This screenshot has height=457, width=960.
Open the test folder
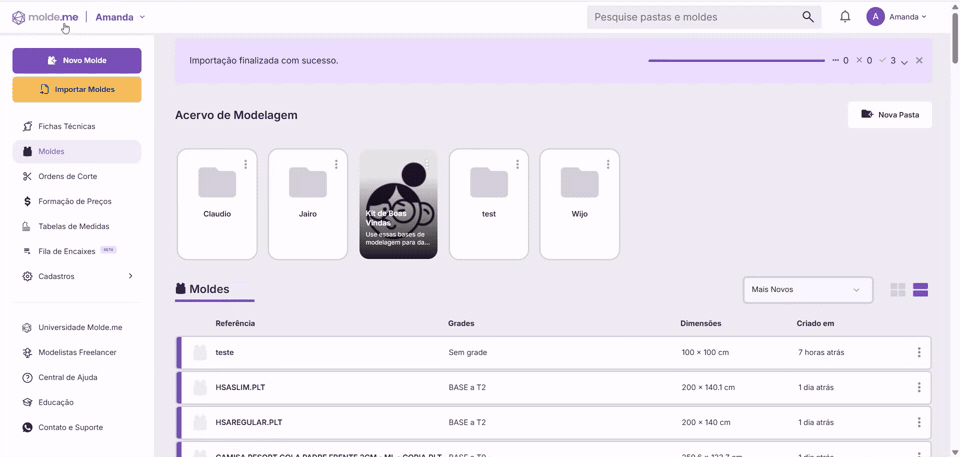[x=489, y=204]
